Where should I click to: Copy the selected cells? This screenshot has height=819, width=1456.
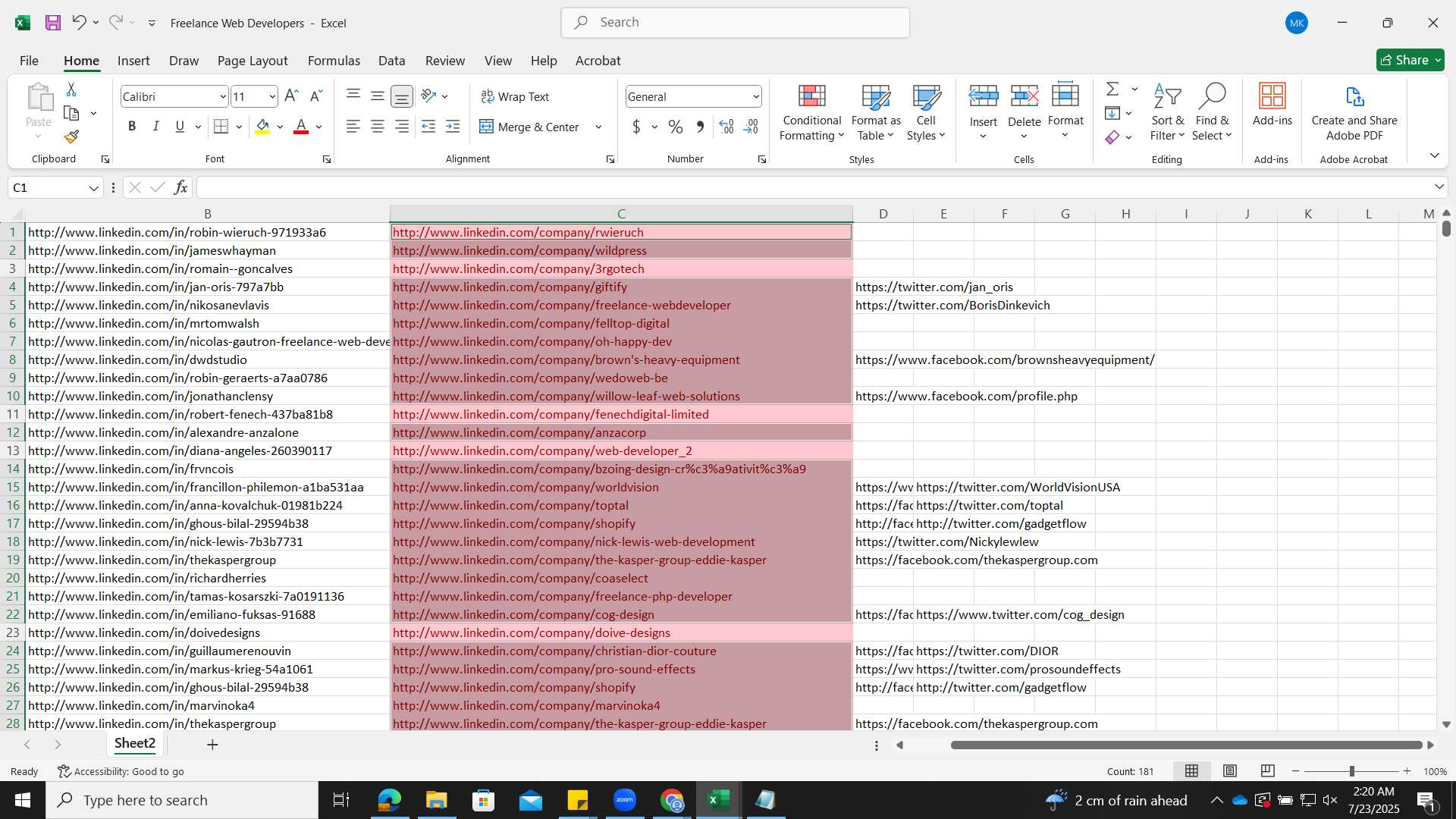coord(71,113)
